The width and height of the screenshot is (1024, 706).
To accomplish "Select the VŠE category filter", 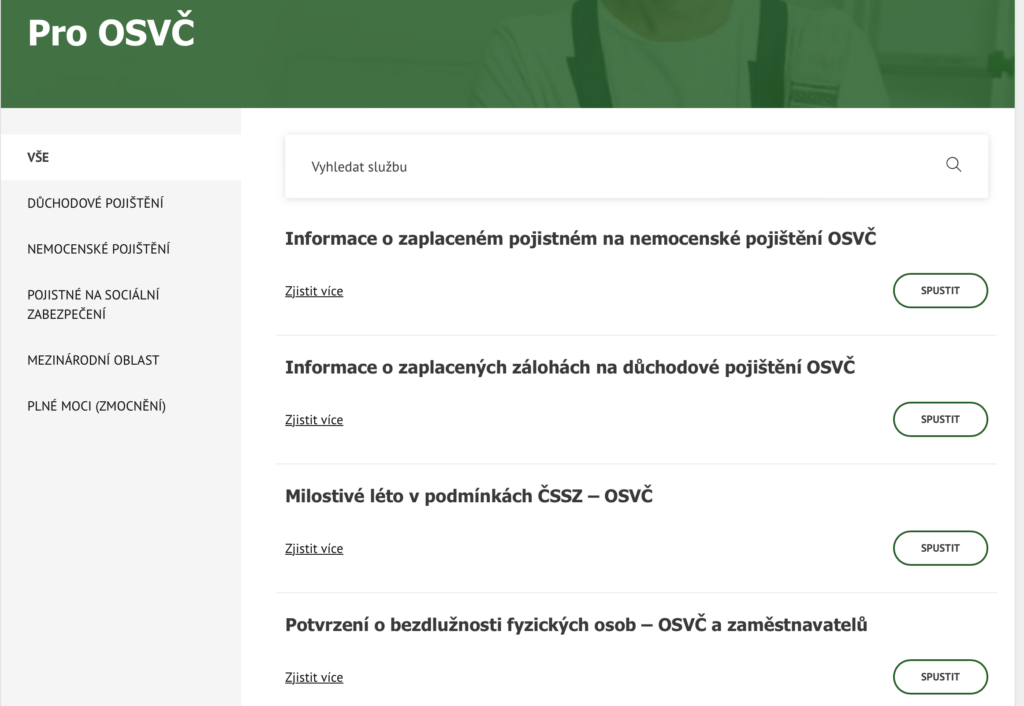I will [x=41, y=157].
